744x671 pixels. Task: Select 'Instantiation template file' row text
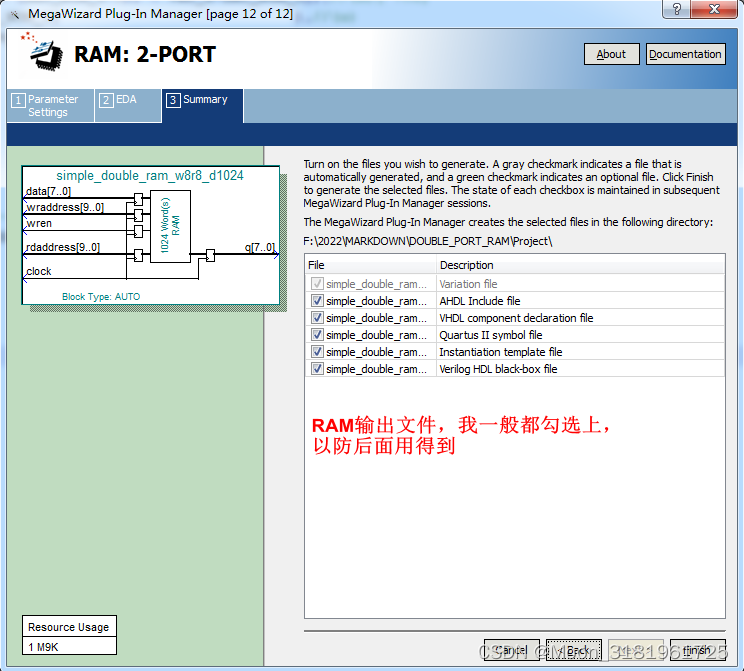pos(501,352)
